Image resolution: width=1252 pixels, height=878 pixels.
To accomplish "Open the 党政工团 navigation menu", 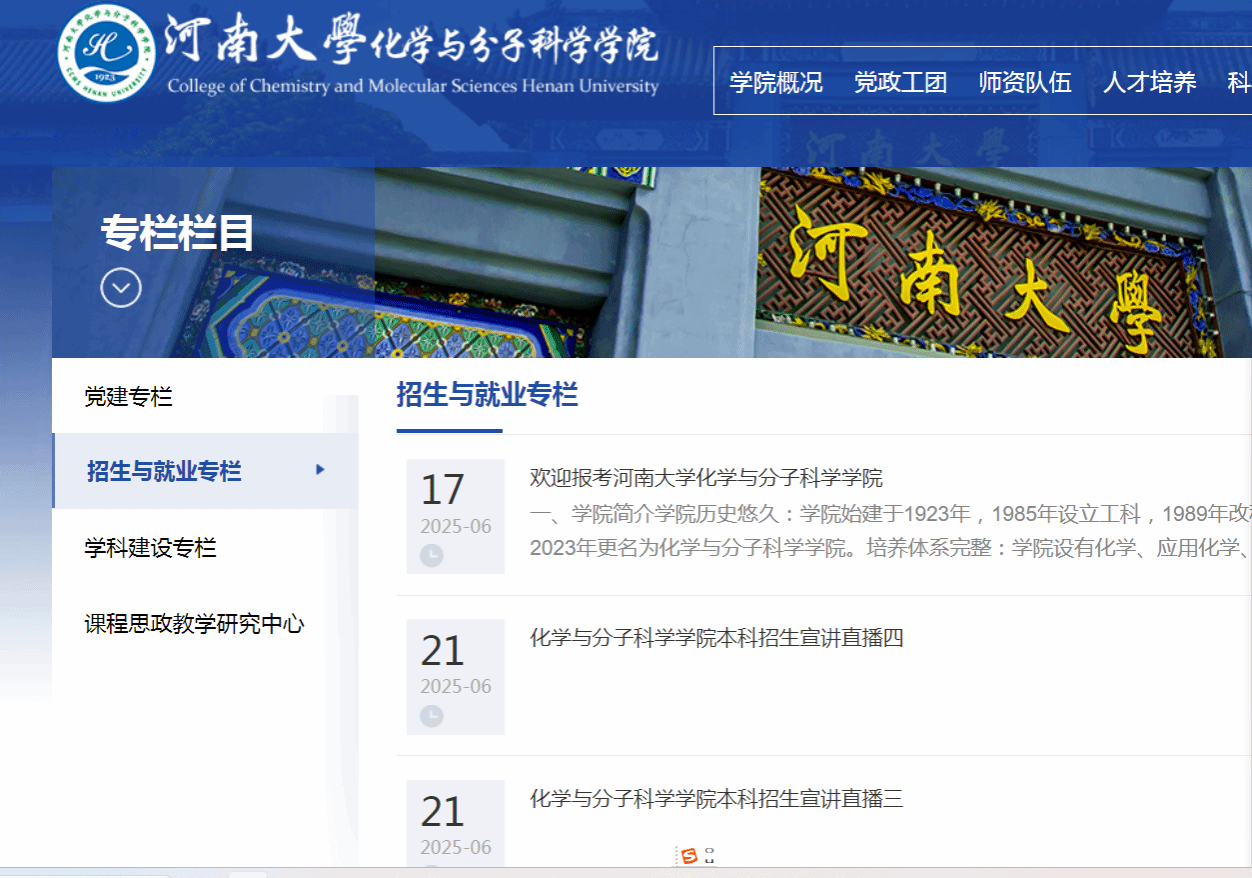I will 900,82.
